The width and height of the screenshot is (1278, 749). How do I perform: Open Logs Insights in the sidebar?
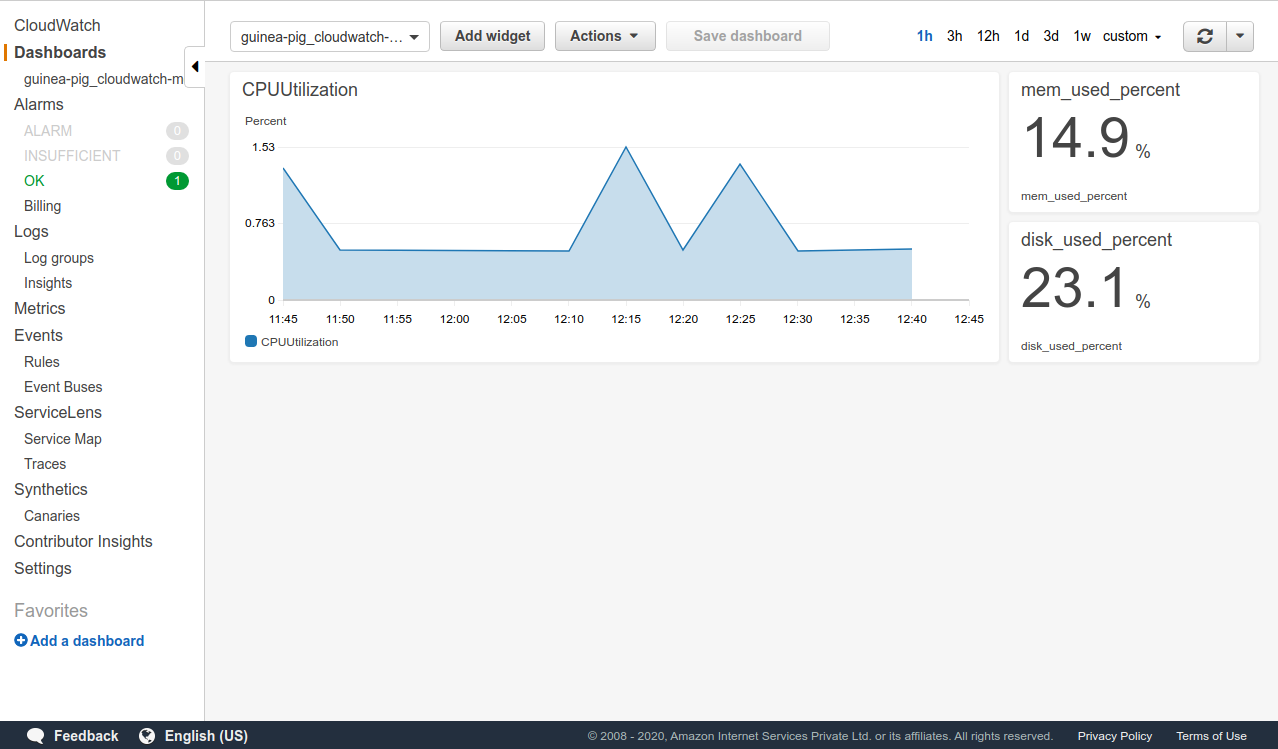click(48, 283)
